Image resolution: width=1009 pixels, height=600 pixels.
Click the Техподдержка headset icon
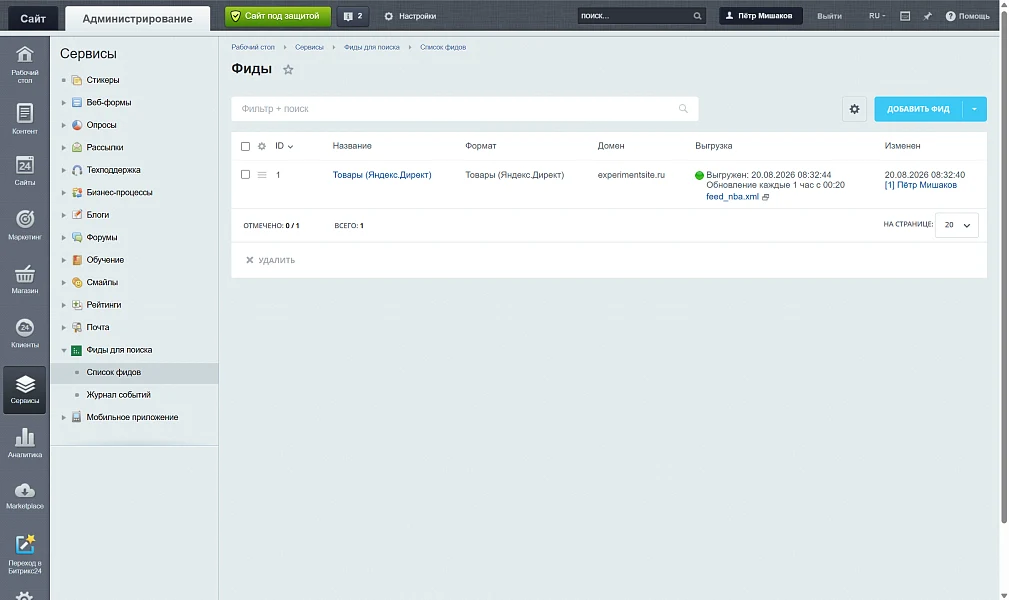click(x=77, y=170)
